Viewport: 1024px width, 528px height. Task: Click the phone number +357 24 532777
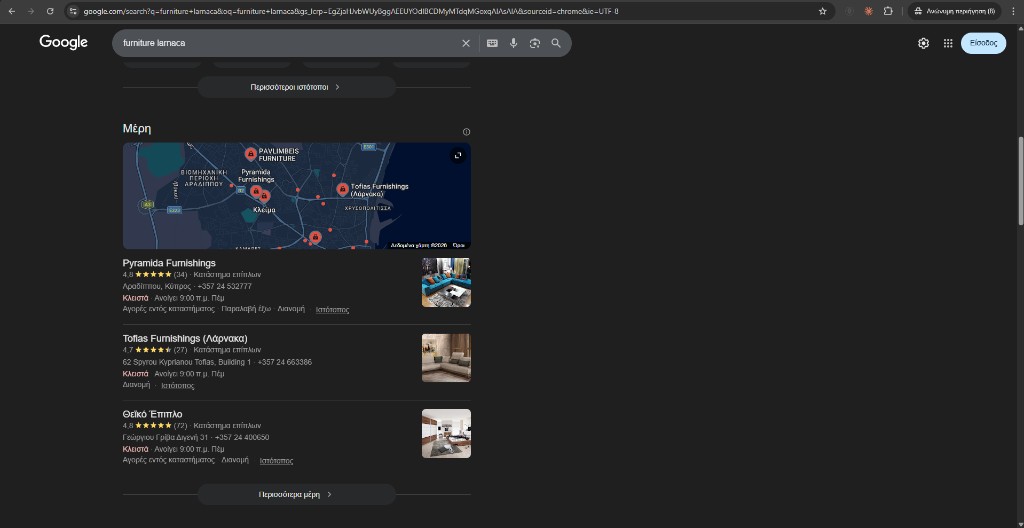(225, 286)
